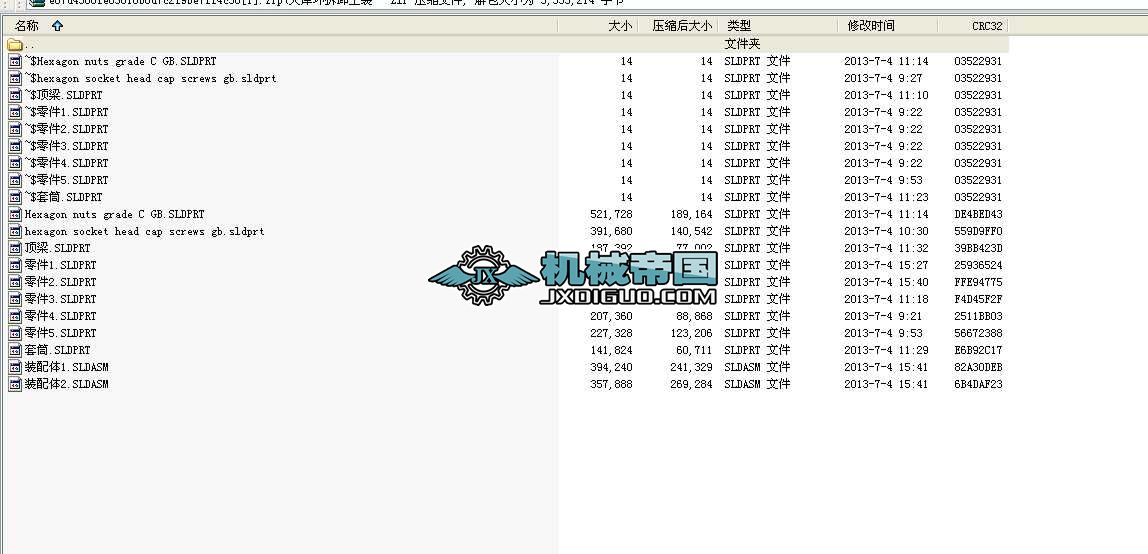This screenshot has width=1148, height=554.
Task: Select the file name 零件5.SLDPRT
Action: [x=61, y=333]
